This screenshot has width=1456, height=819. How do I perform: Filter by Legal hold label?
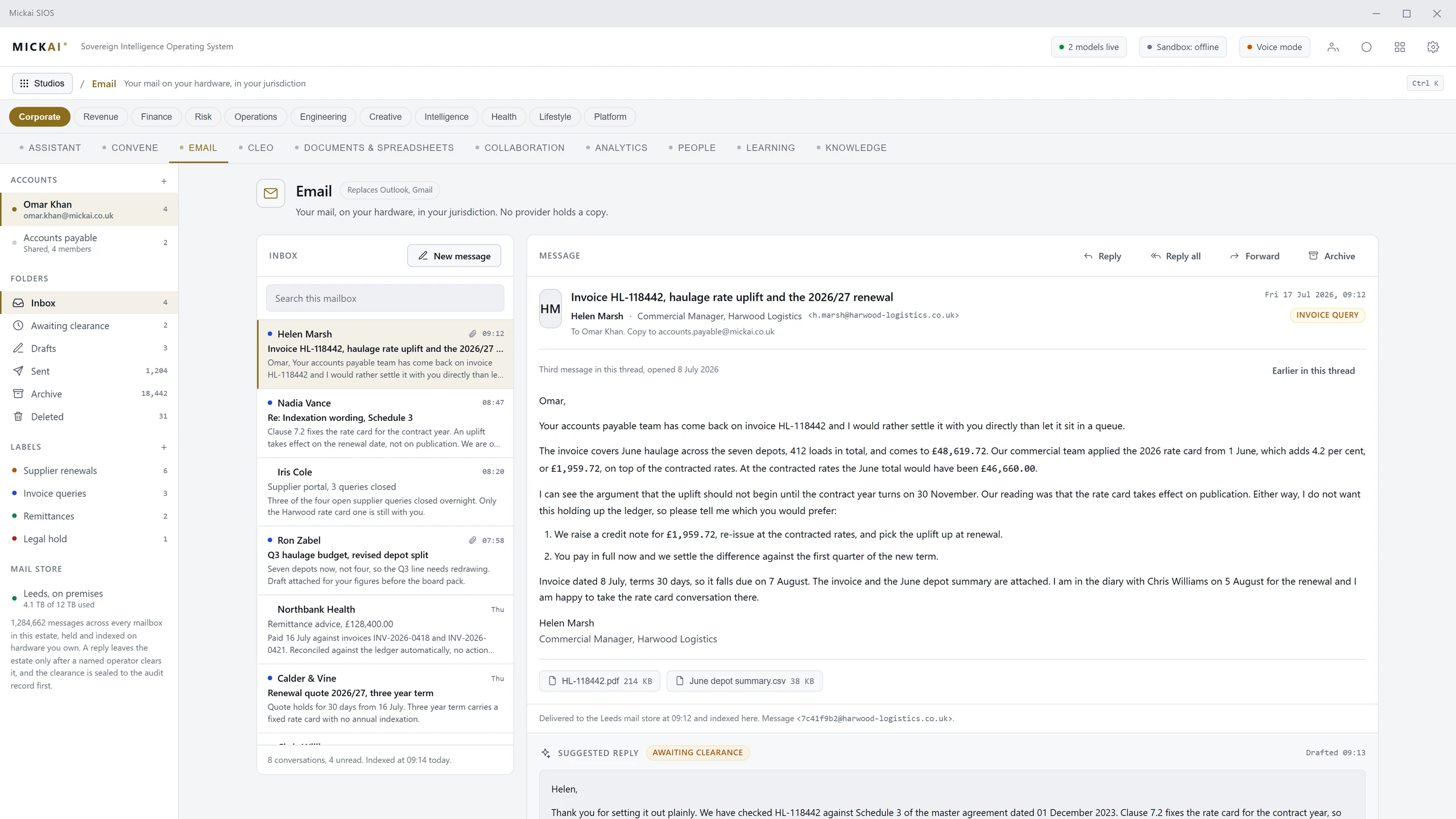89,539
